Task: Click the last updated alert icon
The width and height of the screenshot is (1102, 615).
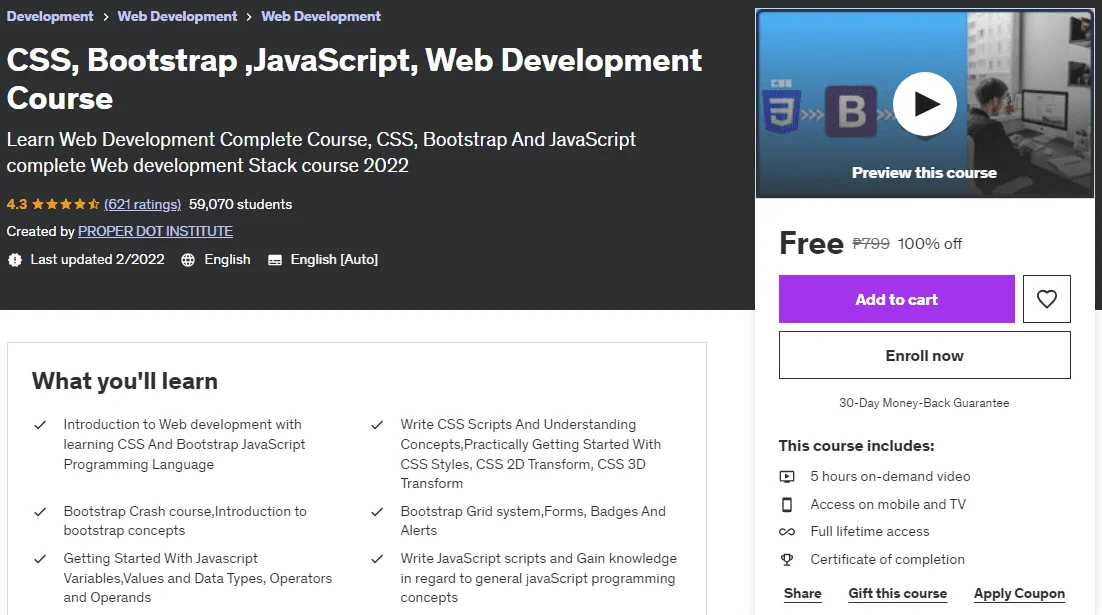Action: click(15, 260)
